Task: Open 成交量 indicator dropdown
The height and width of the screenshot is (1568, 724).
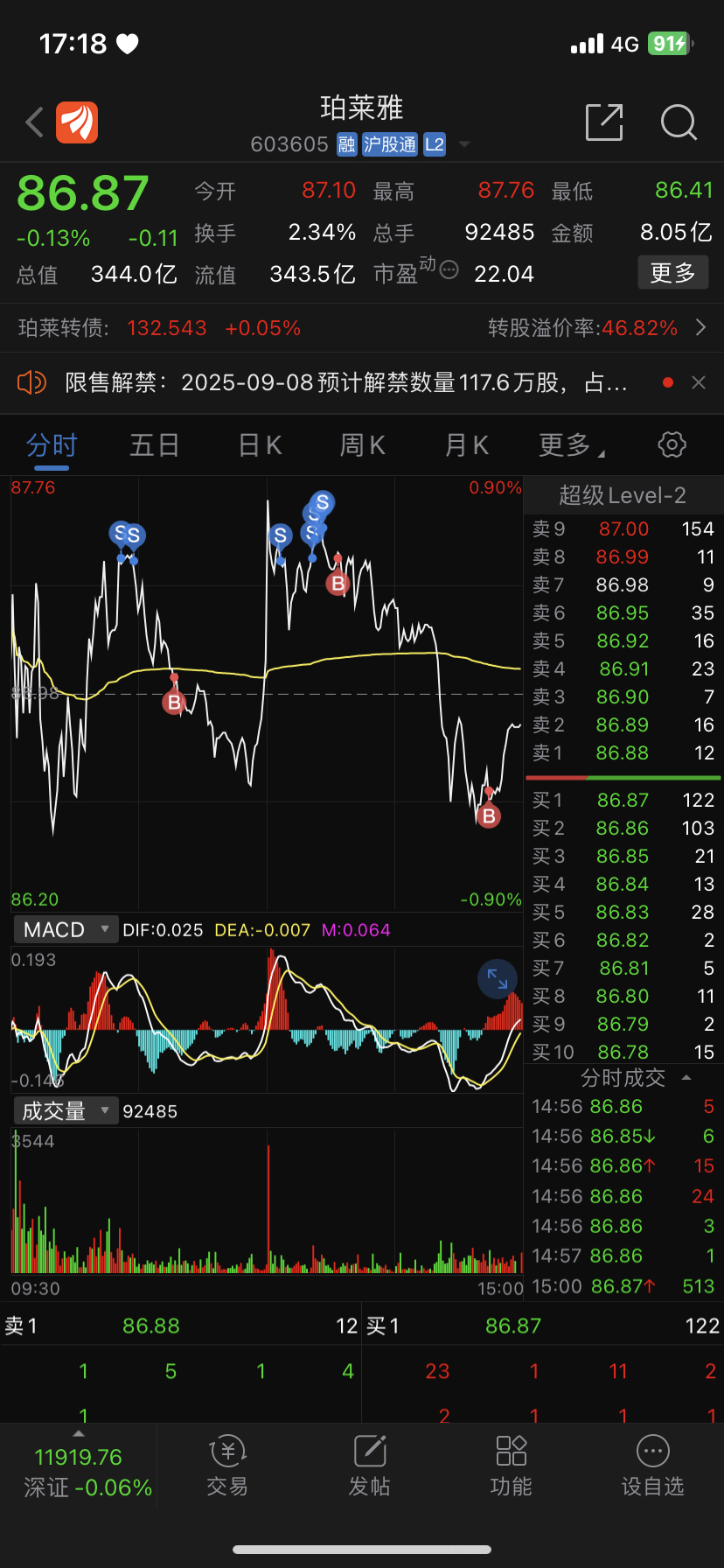Action: (x=66, y=1111)
